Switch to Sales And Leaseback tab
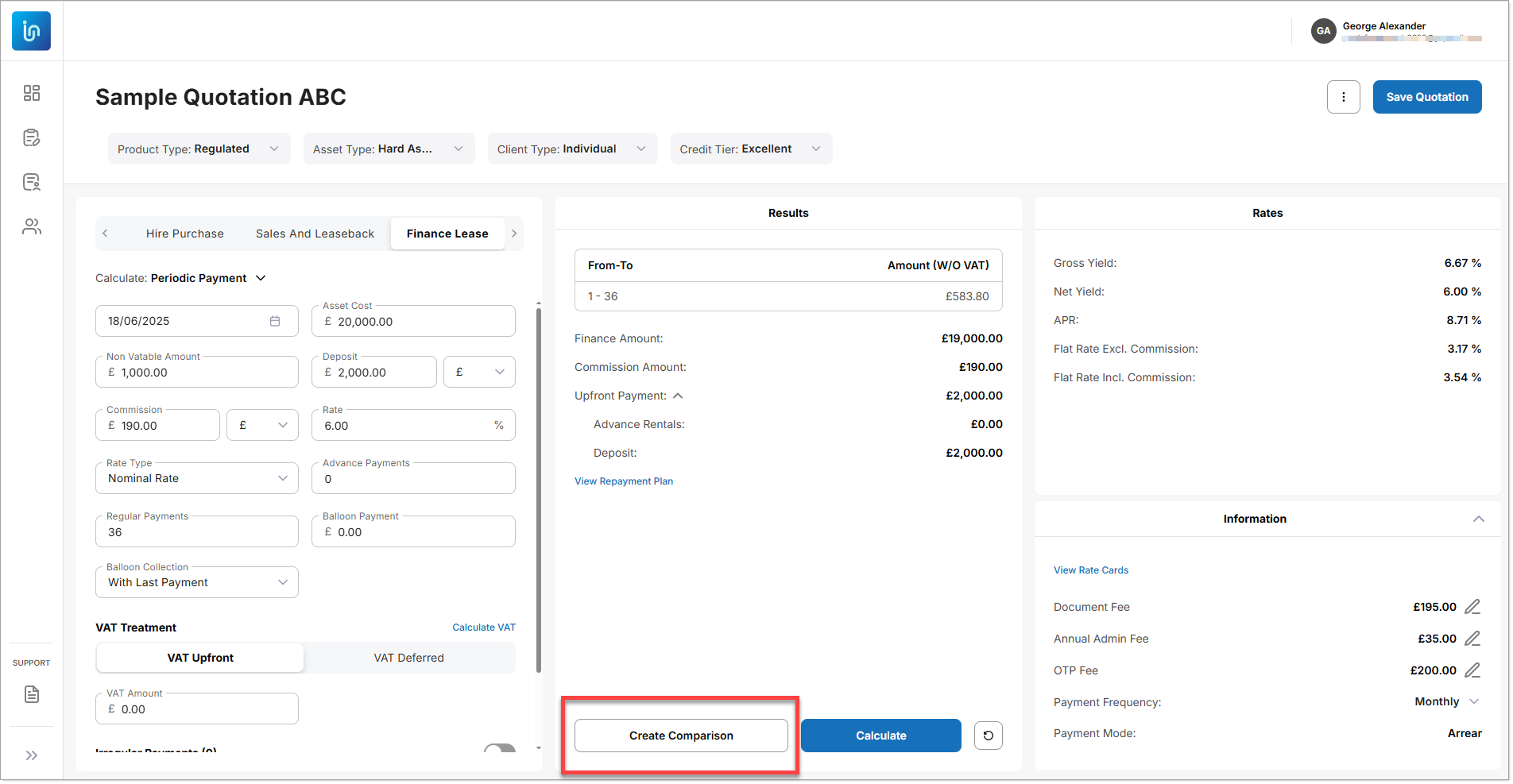The image size is (1513, 784). pos(315,234)
